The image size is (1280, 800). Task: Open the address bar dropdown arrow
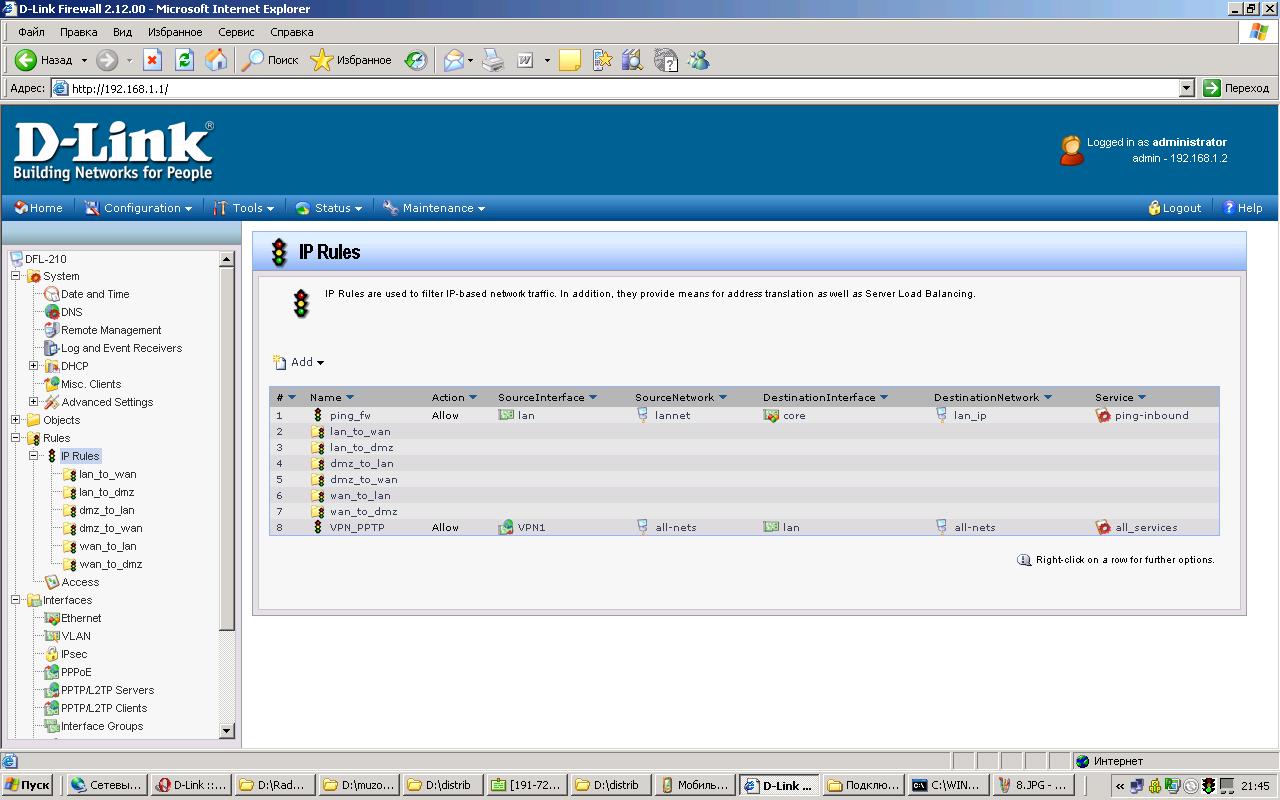1187,88
